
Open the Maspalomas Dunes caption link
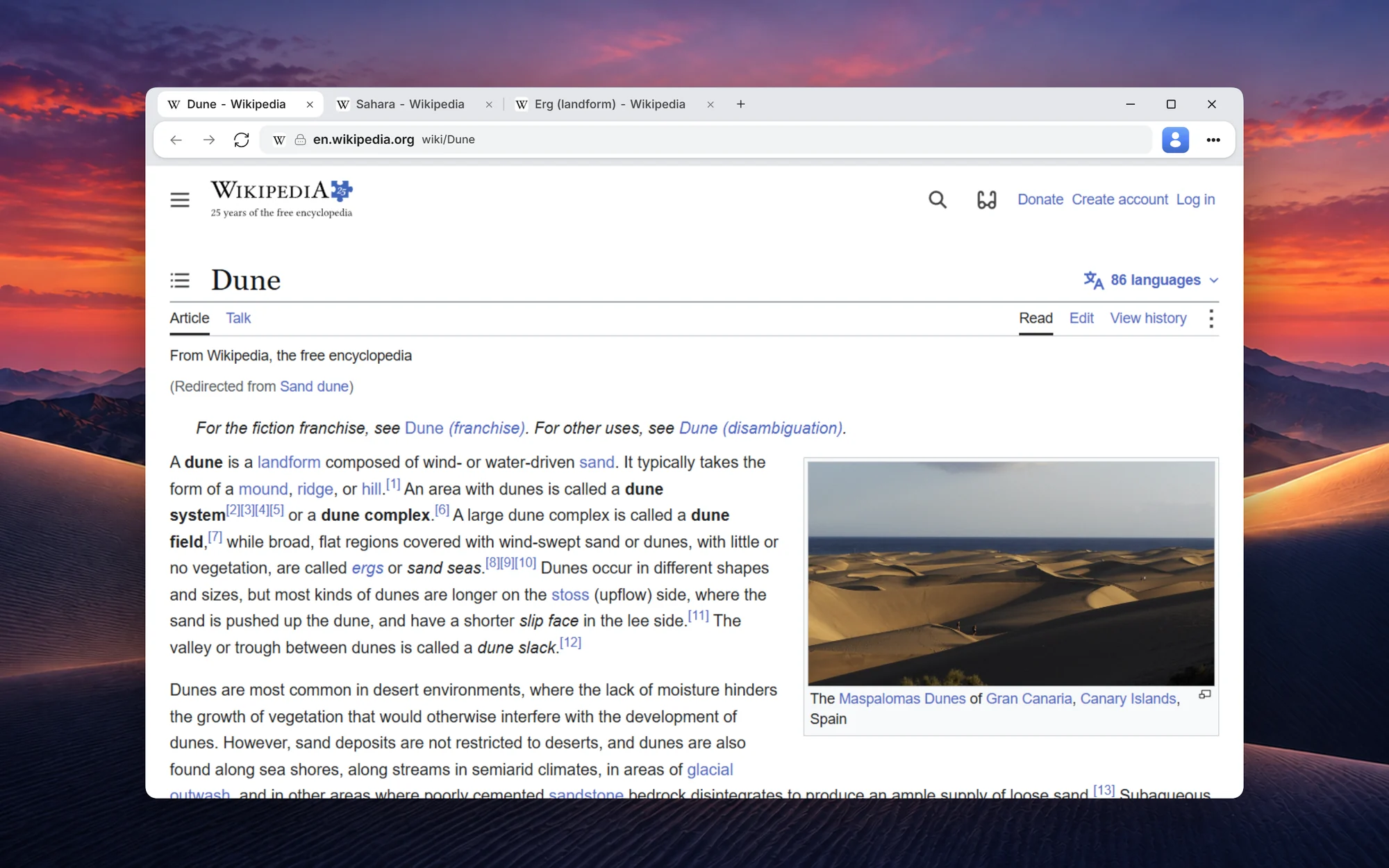pyautogui.click(x=902, y=699)
